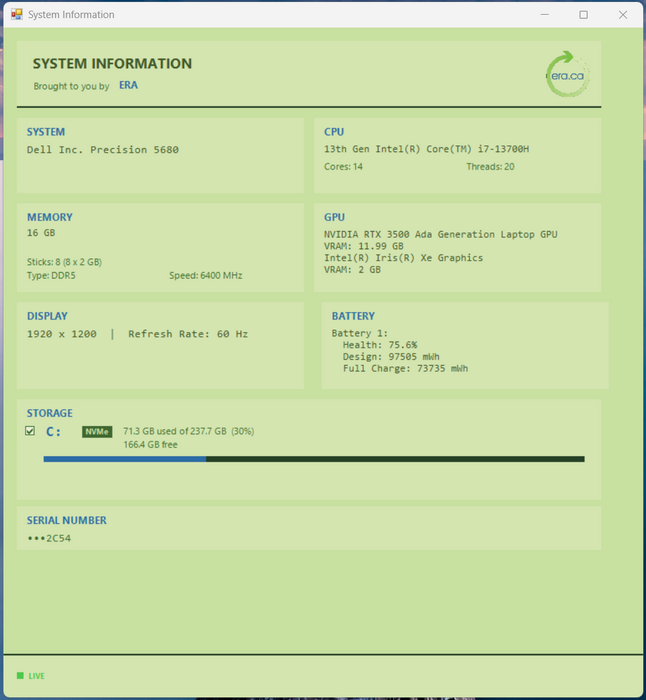The image size is (646, 700).
Task: Click 'NVIDIA RTX 3500 Ada Generation Laptop GPU'
Action: point(441,234)
